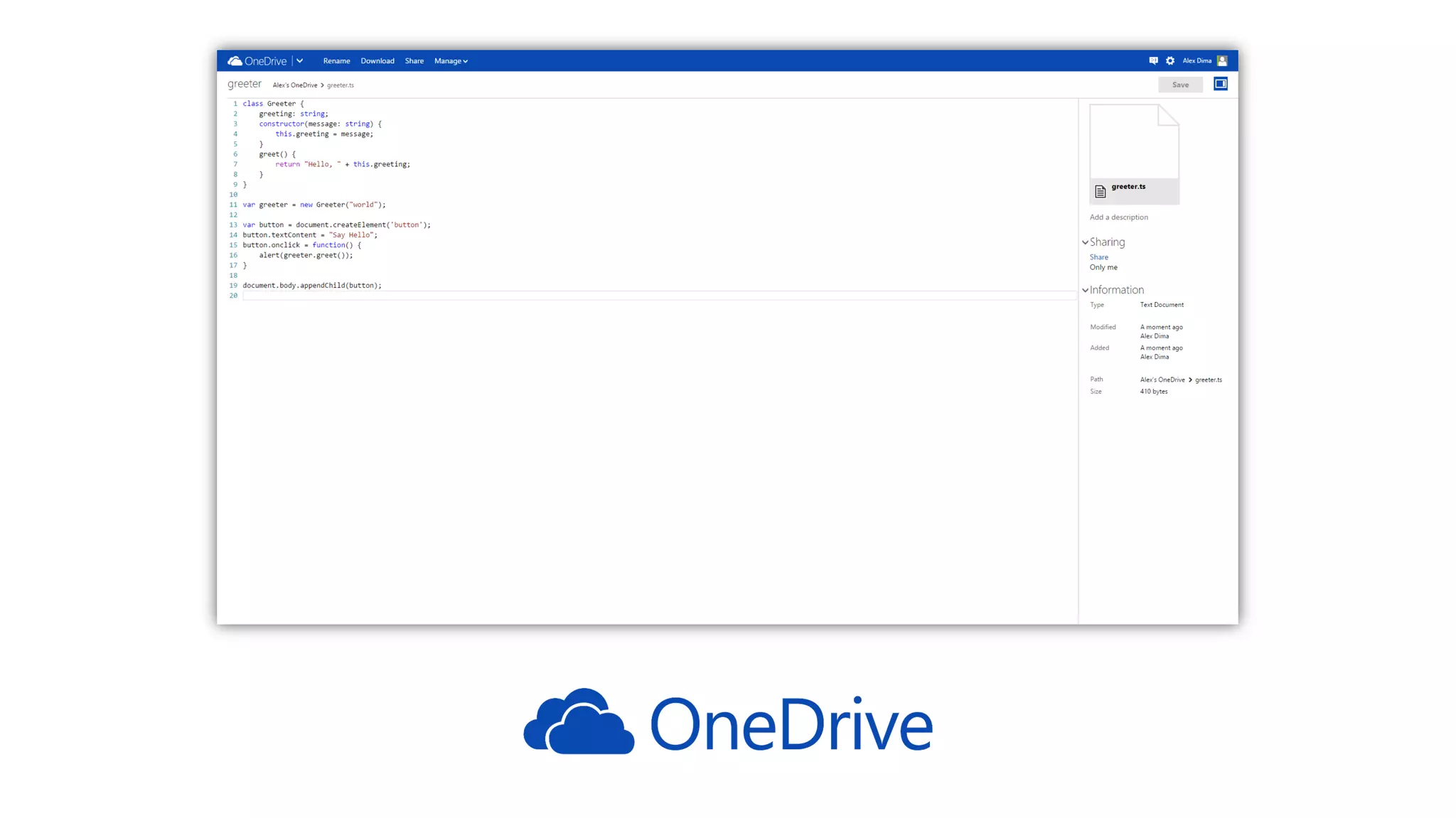Click Add a description field
Screen dimensions: 1456x818
click(x=1118, y=217)
